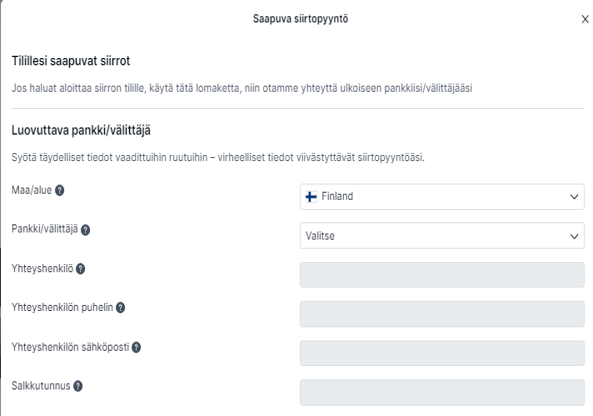The width and height of the screenshot is (593, 416).
Task: Select the Yhteyshenkilön sähköposti text box
Action: [x=442, y=353]
